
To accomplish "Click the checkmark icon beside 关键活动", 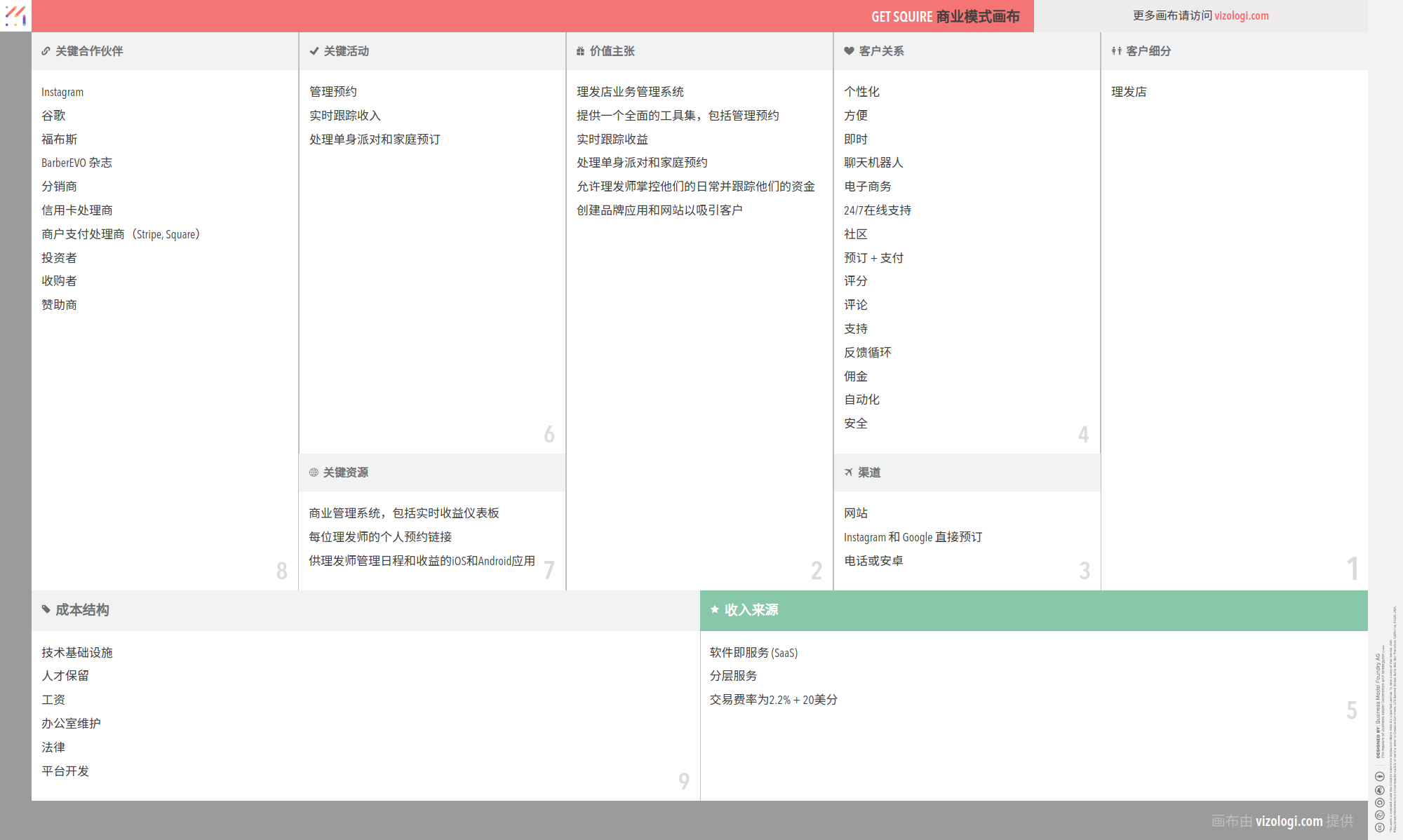I will tap(314, 51).
